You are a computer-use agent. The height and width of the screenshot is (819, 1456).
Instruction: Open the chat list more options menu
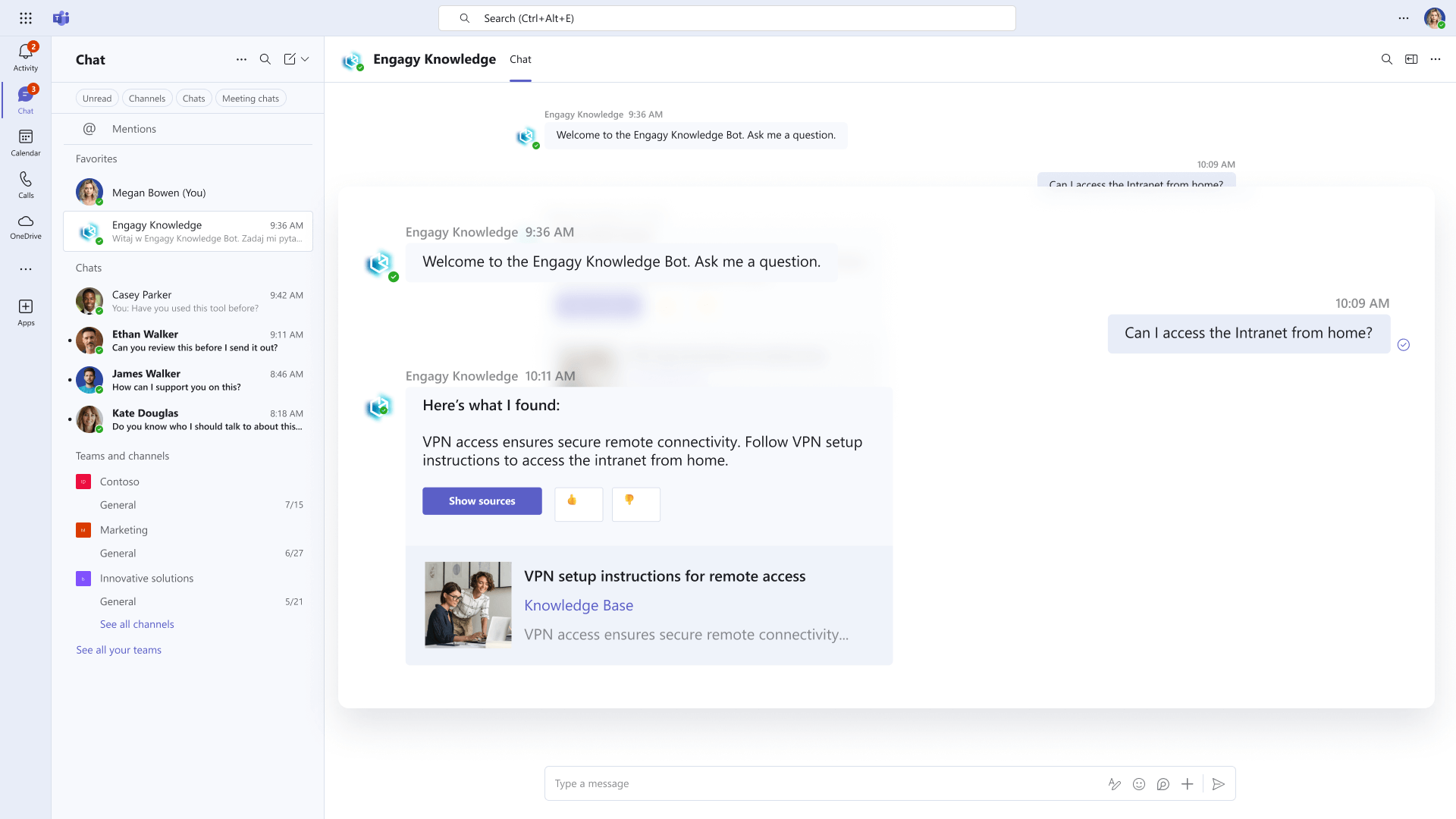[241, 59]
